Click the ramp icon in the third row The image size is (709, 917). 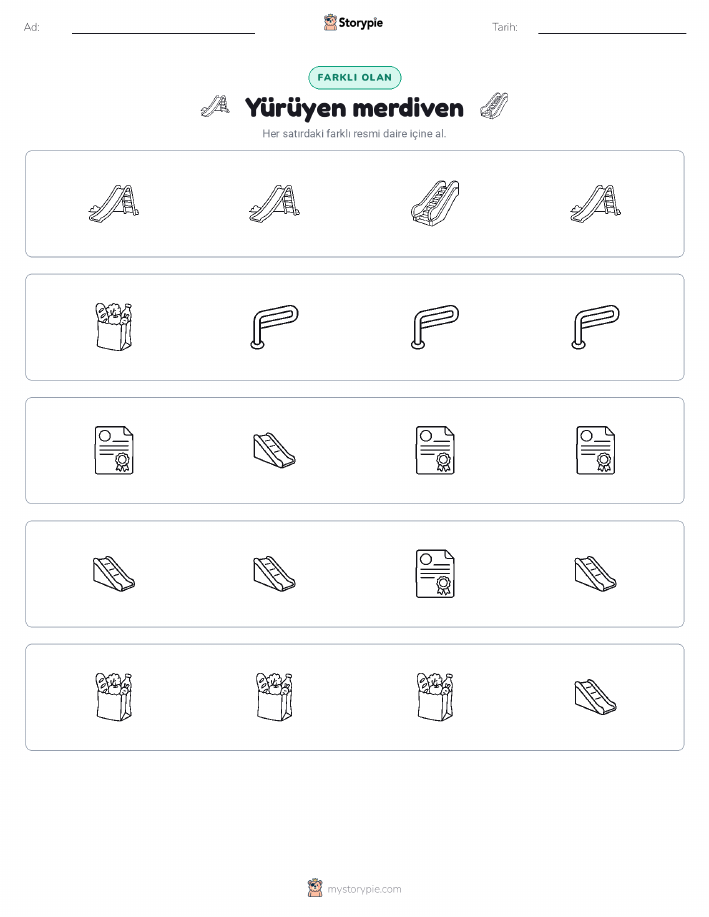tap(274, 450)
